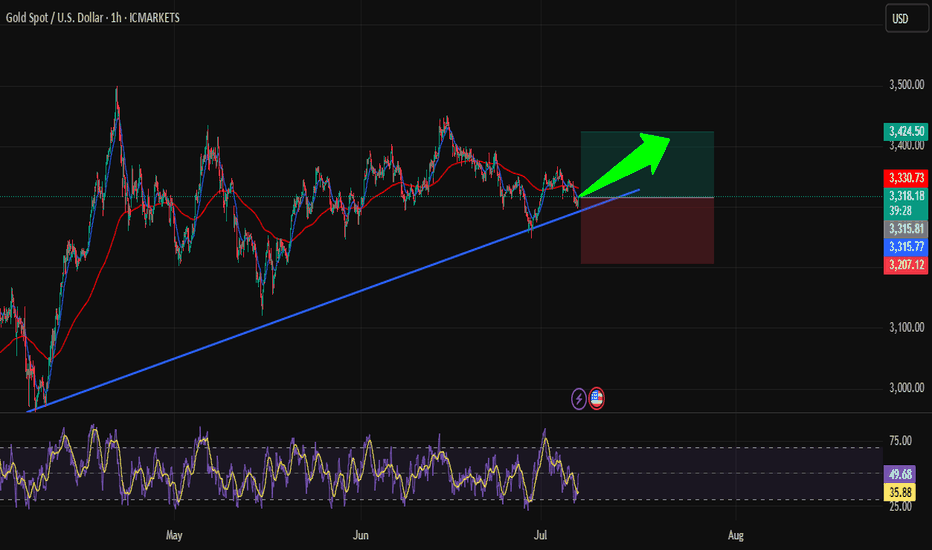Click the blue 3,315.77 trendline price label

tap(906, 247)
